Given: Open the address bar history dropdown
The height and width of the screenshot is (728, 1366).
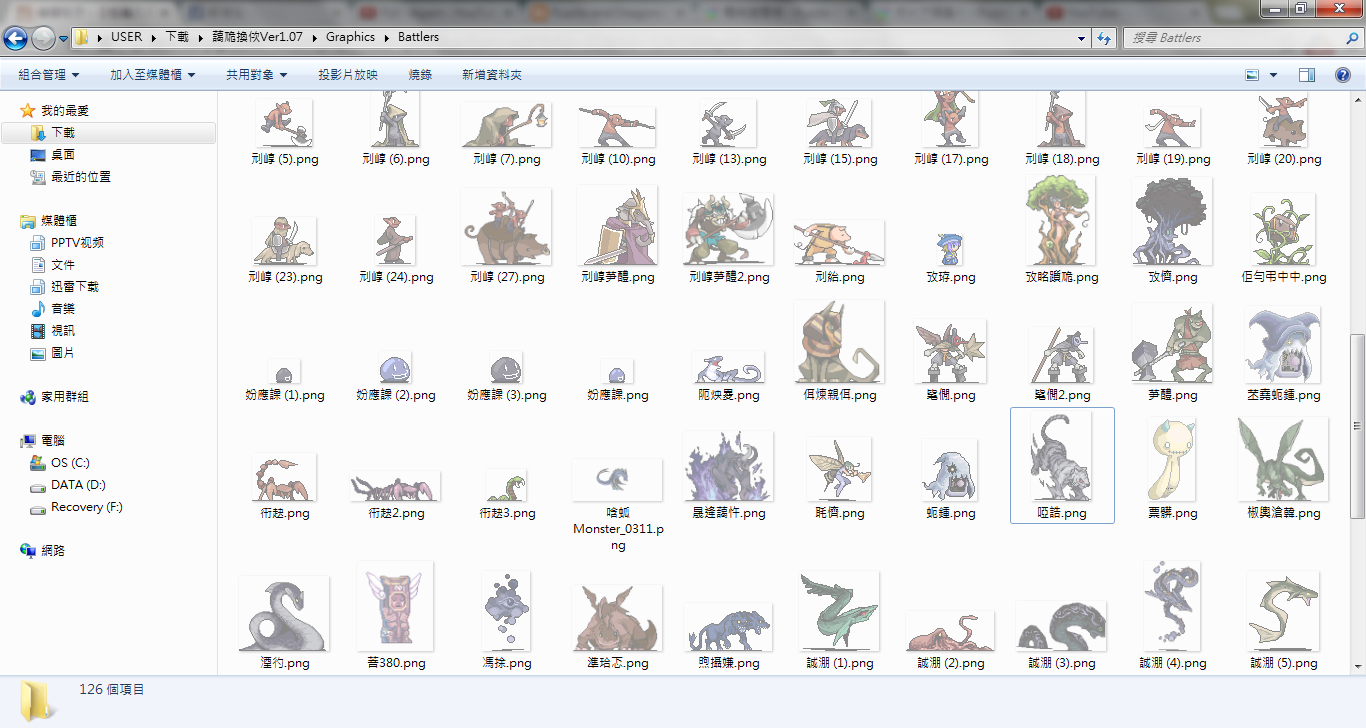Looking at the screenshot, I should [1082, 38].
